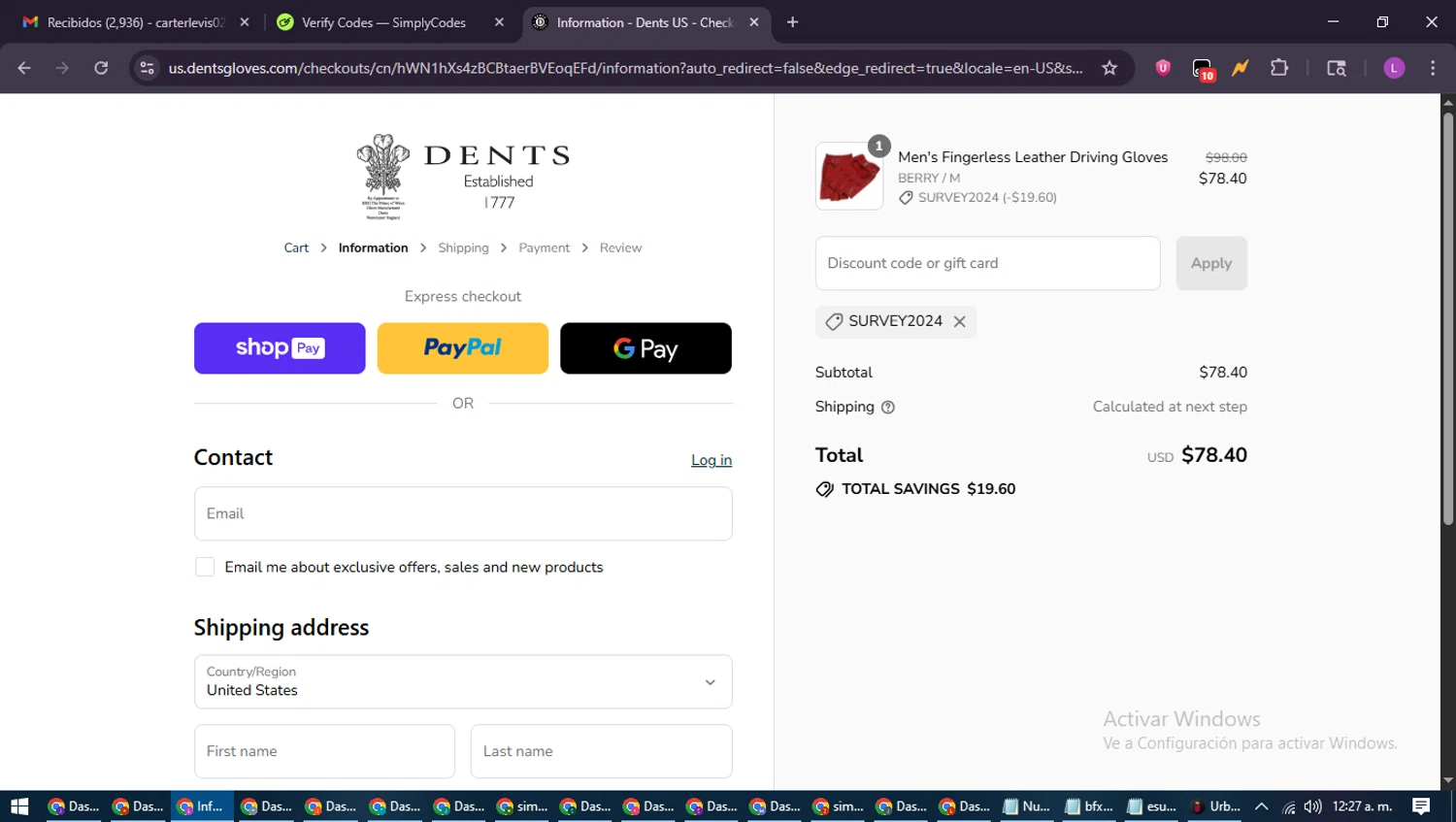Go back using browser back arrow
Screen dimensions: 1456x822
pyautogui.click(x=24, y=68)
